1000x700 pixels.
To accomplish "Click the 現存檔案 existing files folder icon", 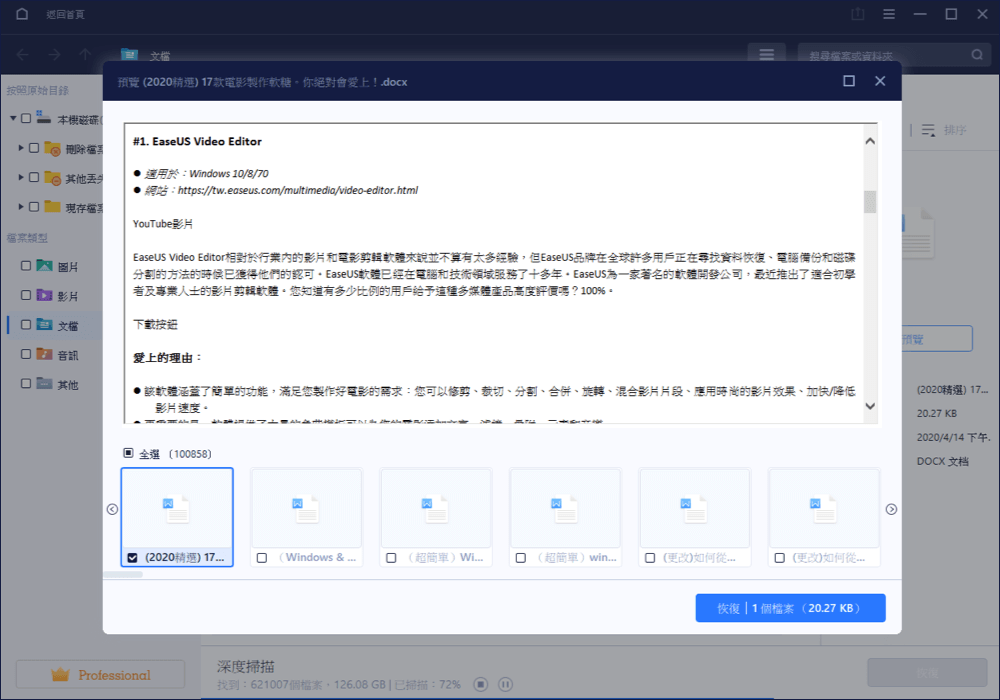I will click(x=53, y=207).
